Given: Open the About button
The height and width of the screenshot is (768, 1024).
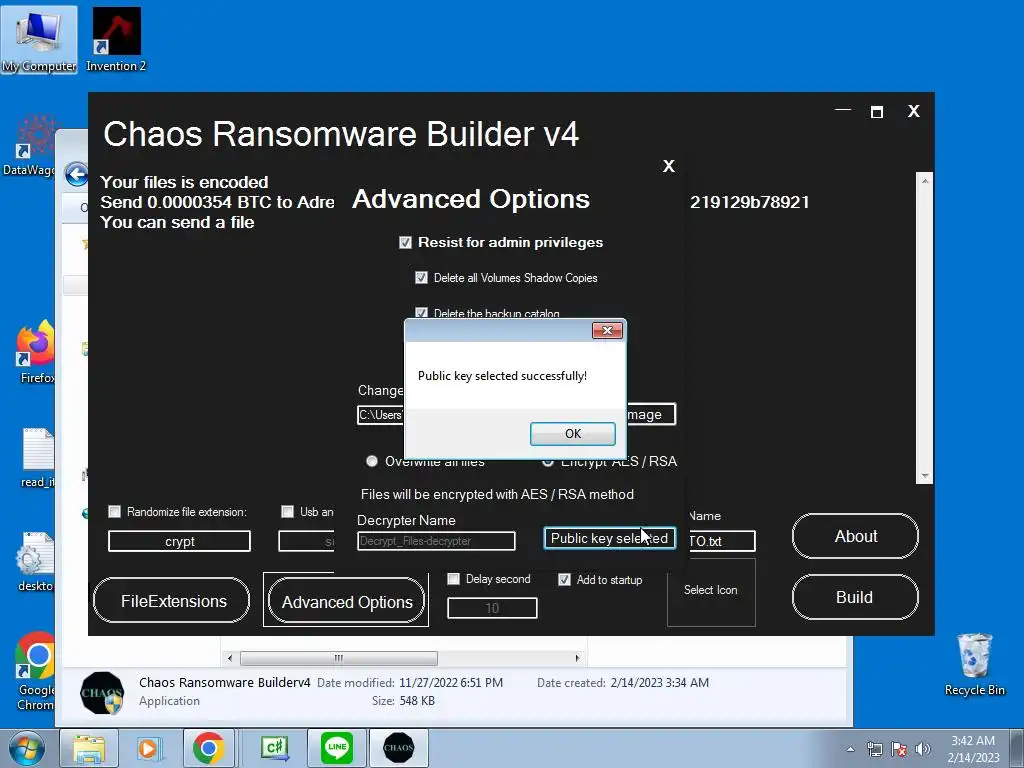Looking at the screenshot, I should tap(856, 536).
